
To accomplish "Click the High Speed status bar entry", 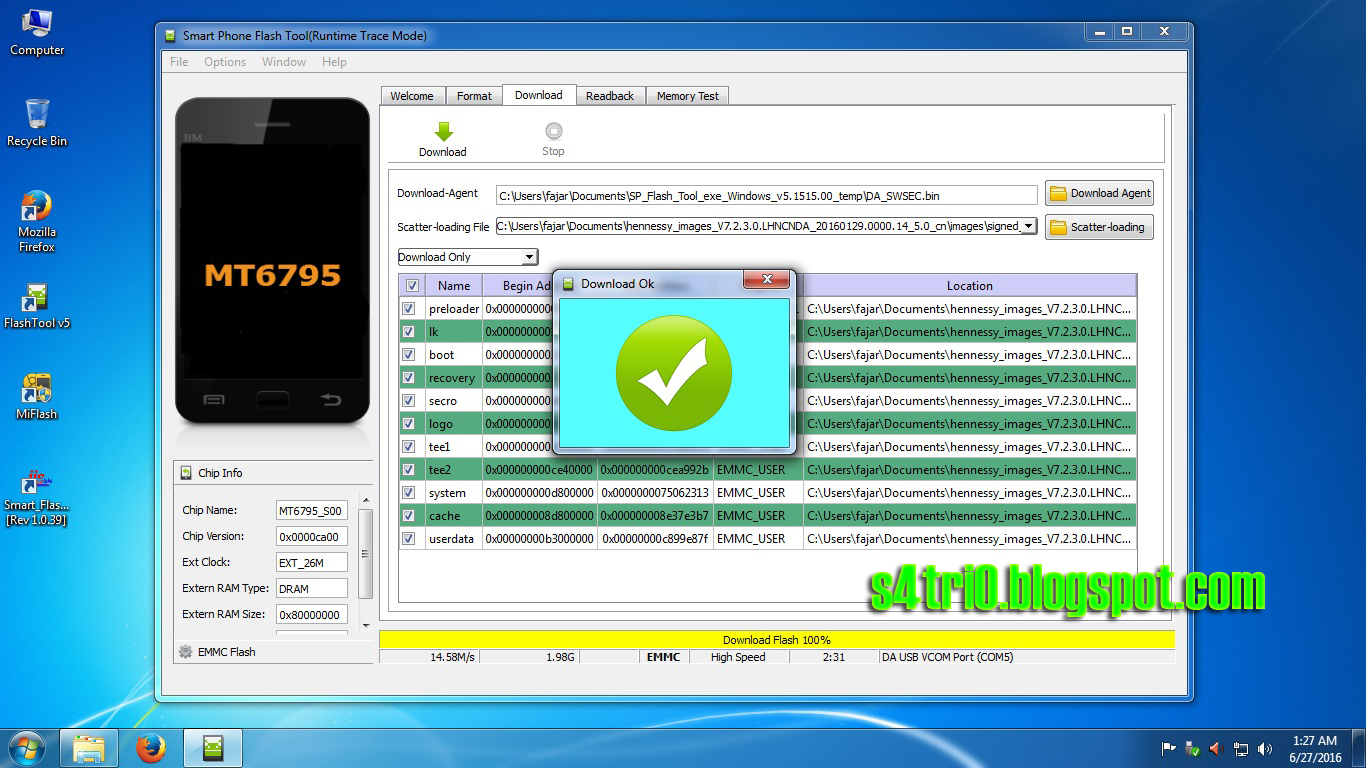I will [x=738, y=657].
